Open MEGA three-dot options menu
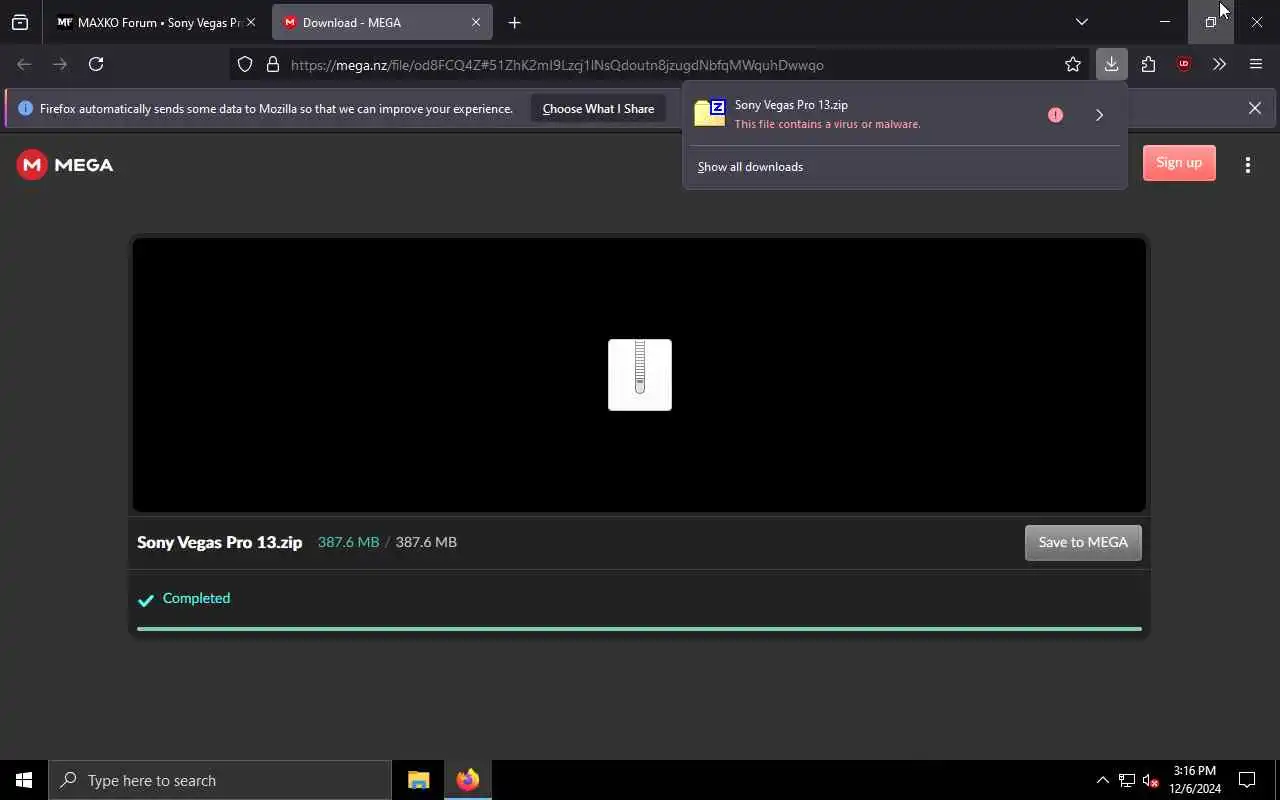 [1247, 165]
